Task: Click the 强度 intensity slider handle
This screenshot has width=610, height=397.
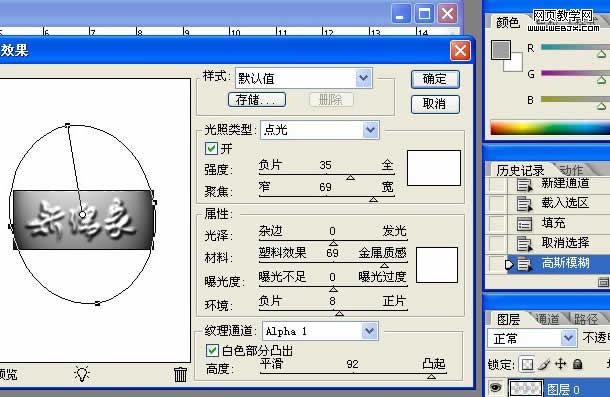Action: pyautogui.click(x=351, y=177)
